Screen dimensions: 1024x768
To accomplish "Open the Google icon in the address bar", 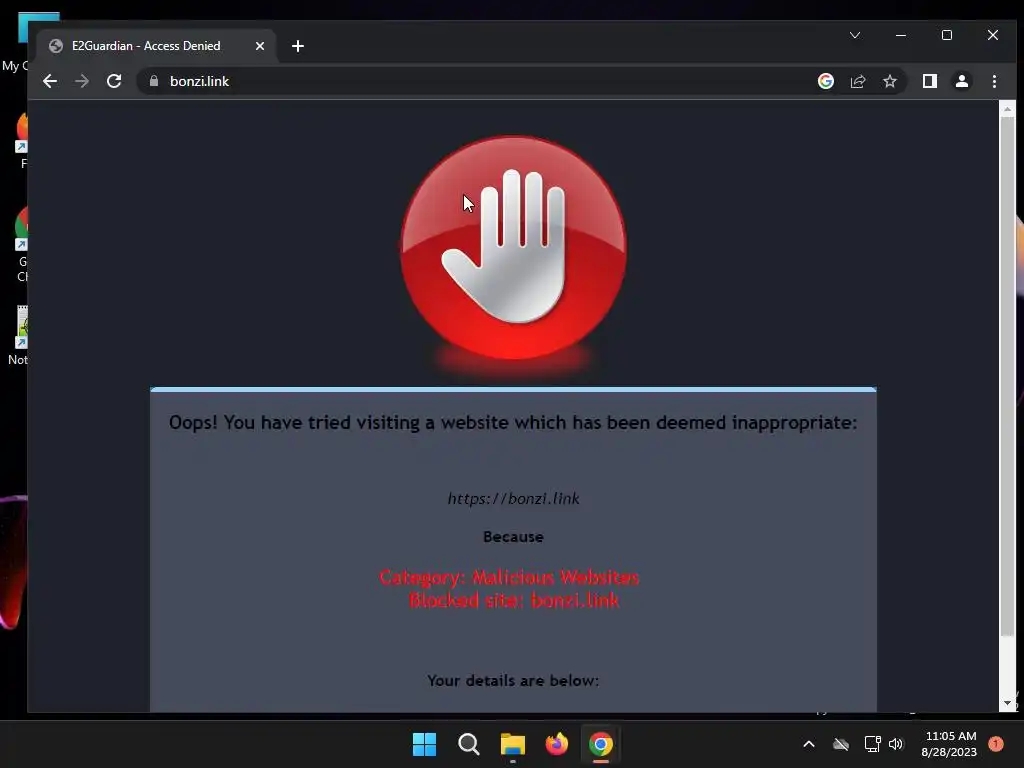I will coord(825,81).
